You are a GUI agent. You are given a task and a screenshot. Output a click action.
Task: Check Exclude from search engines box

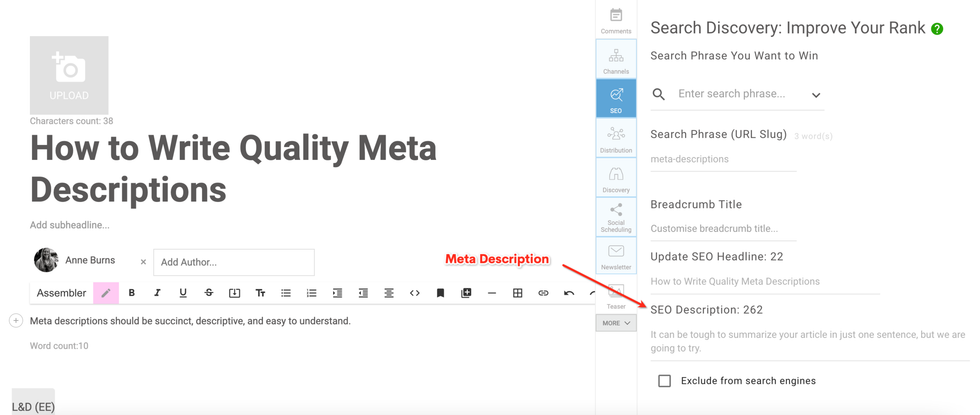tap(664, 381)
